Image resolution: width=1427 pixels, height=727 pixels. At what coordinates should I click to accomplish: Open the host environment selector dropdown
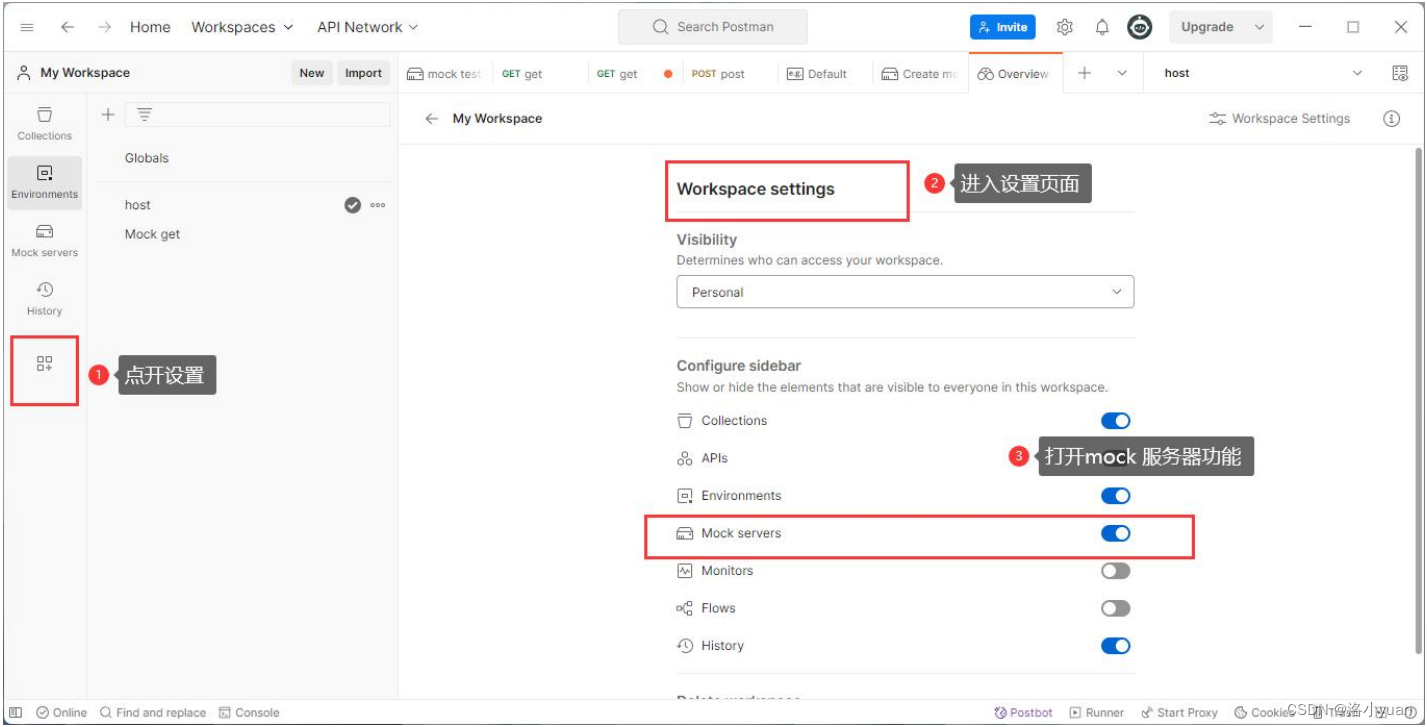pyautogui.click(x=1263, y=73)
